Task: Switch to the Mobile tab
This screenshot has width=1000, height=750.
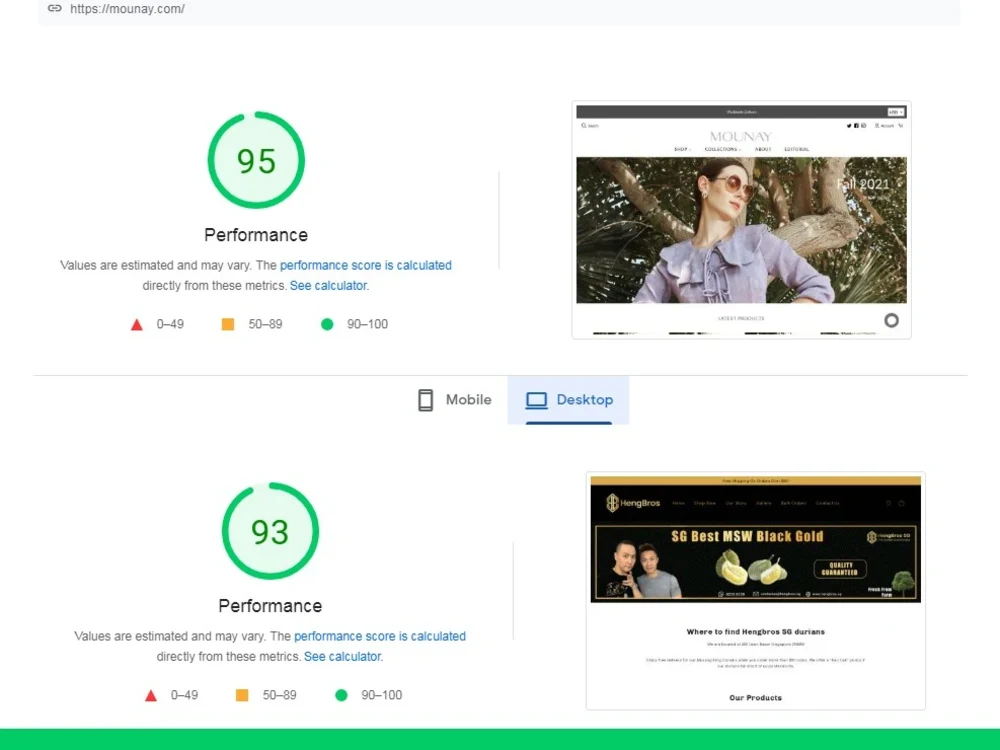Action: [455, 400]
